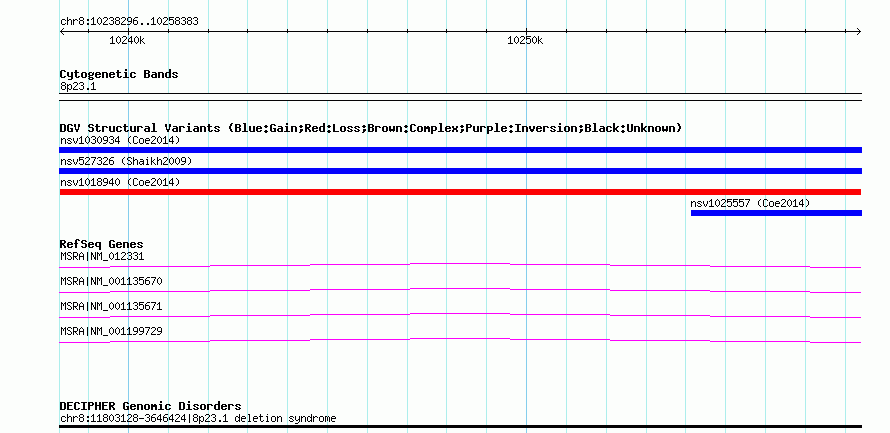890x433 pixels.
Task: Click the magenta gene line for NM_001199729
Action: click(x=460, y=340)
